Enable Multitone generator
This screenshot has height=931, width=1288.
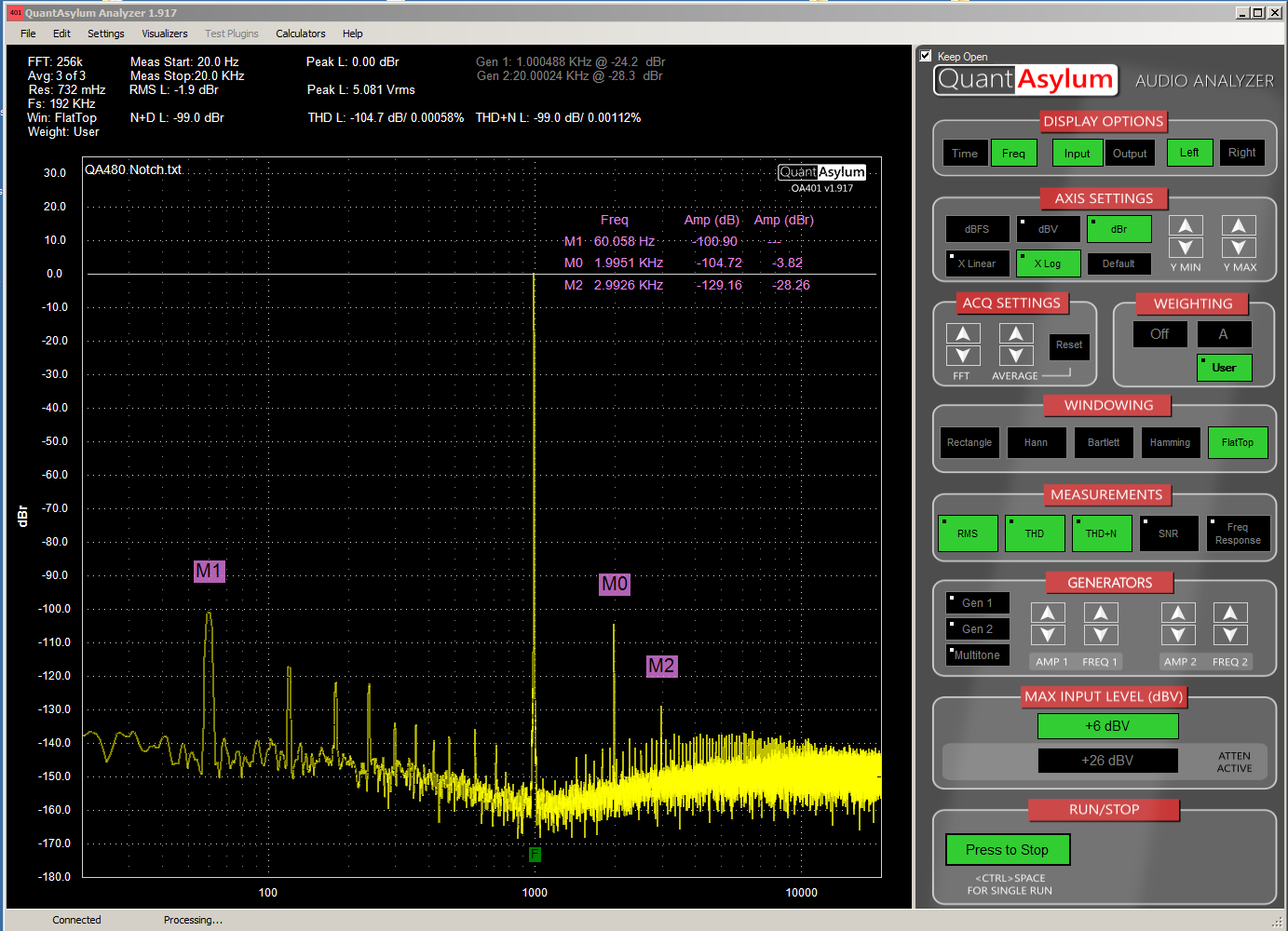pos(977,655)
